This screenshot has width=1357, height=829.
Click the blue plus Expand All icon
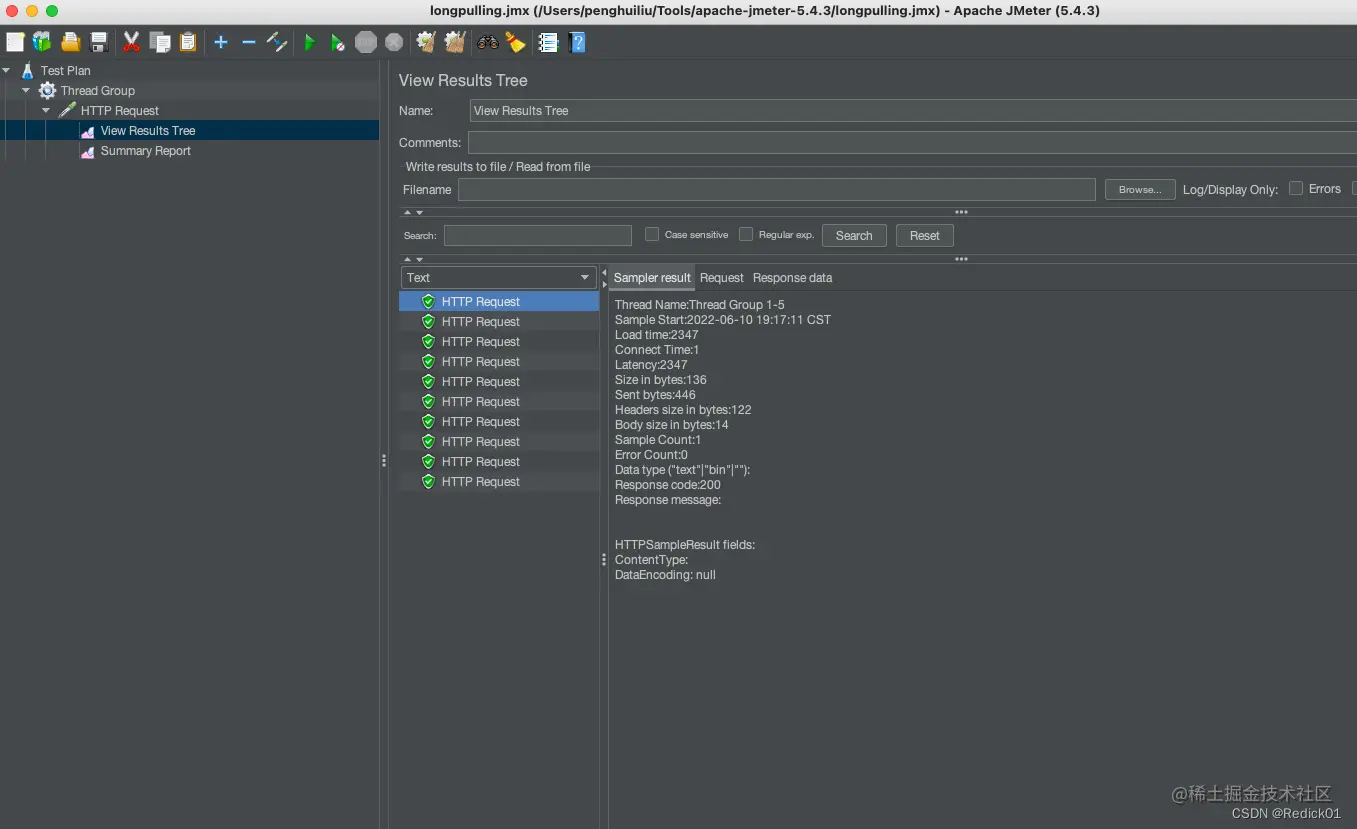click(x=221, y=42)
